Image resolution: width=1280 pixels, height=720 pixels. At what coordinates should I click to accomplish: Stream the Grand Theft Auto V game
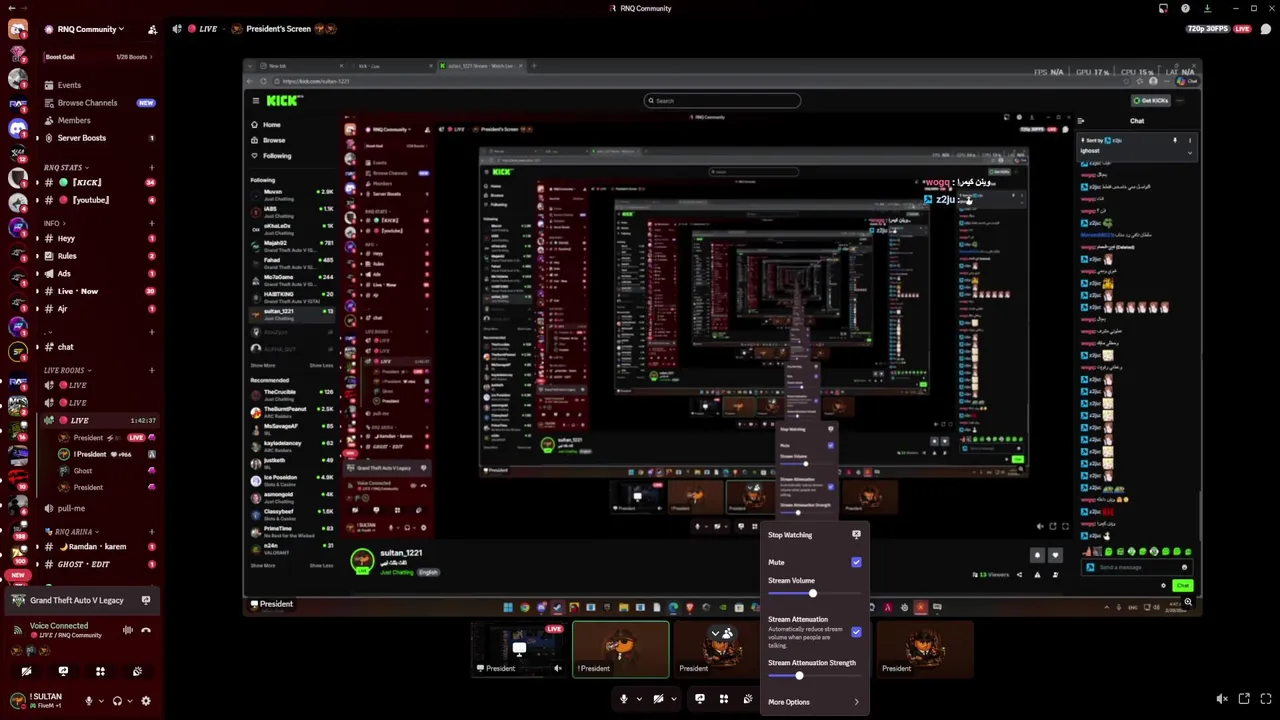tap(146, 600)
